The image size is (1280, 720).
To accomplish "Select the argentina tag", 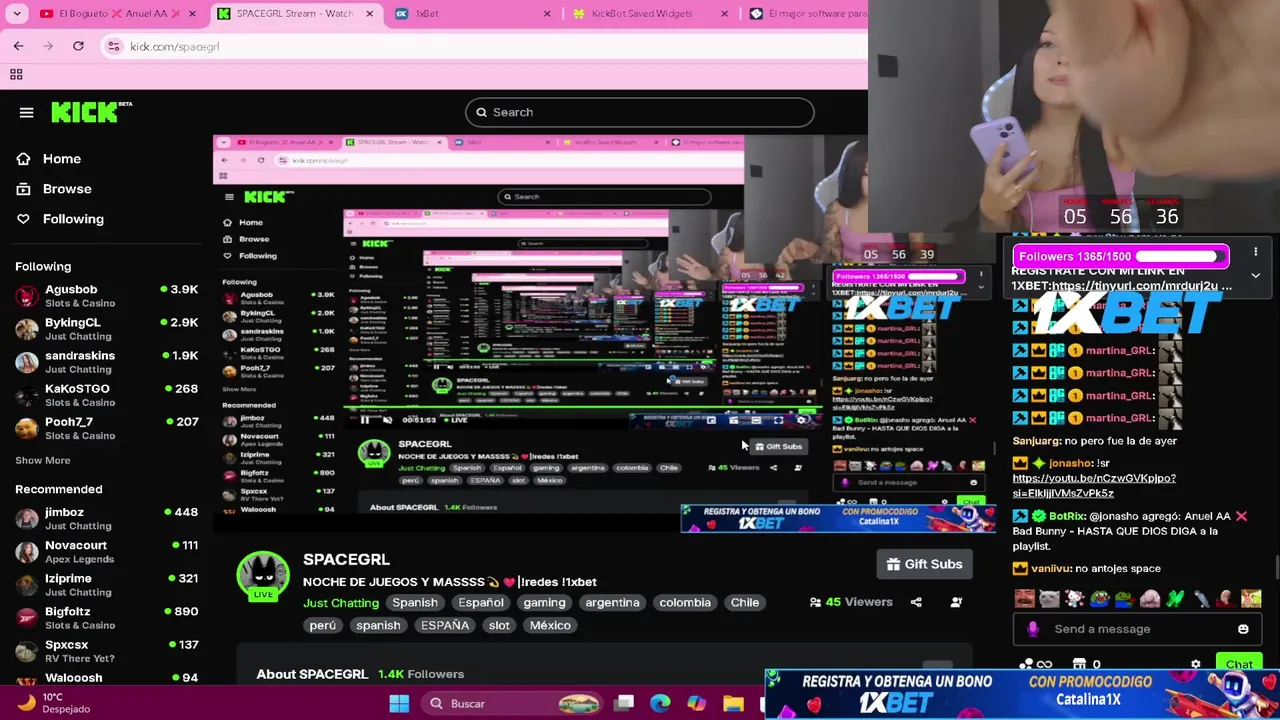I will click(x=612, y=602).
